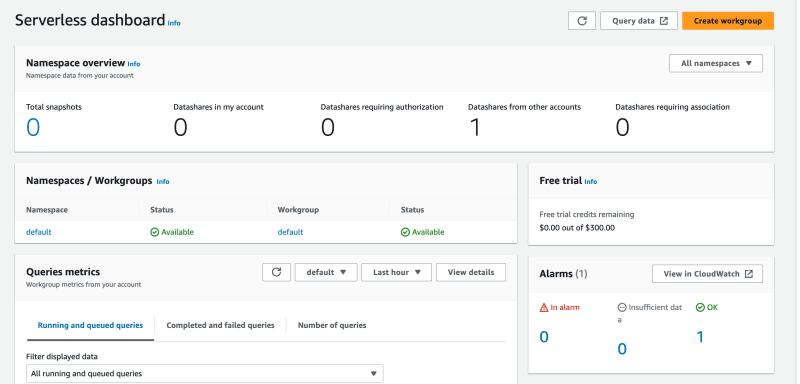Click the In alarm warning icon
The image size is (800, 384).
pyautogui.click(x=544, y=308)
